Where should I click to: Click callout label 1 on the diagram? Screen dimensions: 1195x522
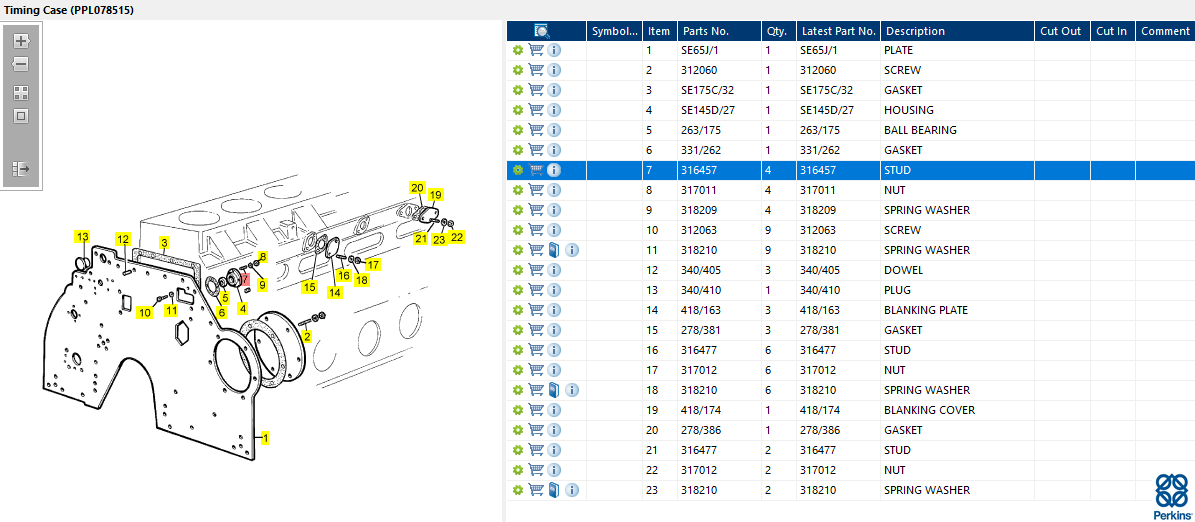265,438
